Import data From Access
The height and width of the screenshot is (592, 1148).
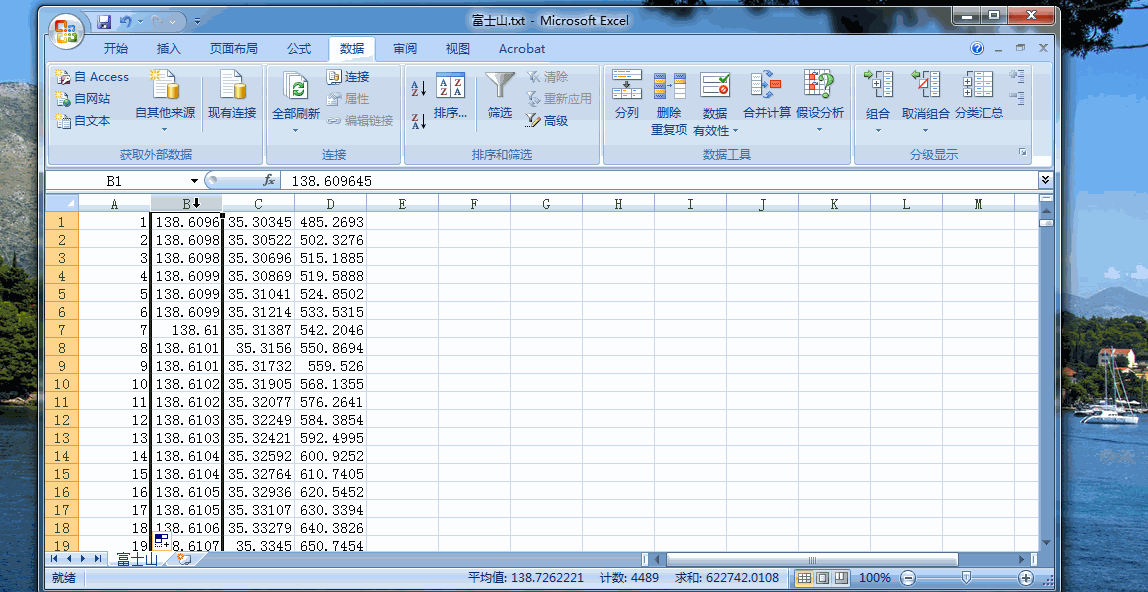[x=92, y=77]
